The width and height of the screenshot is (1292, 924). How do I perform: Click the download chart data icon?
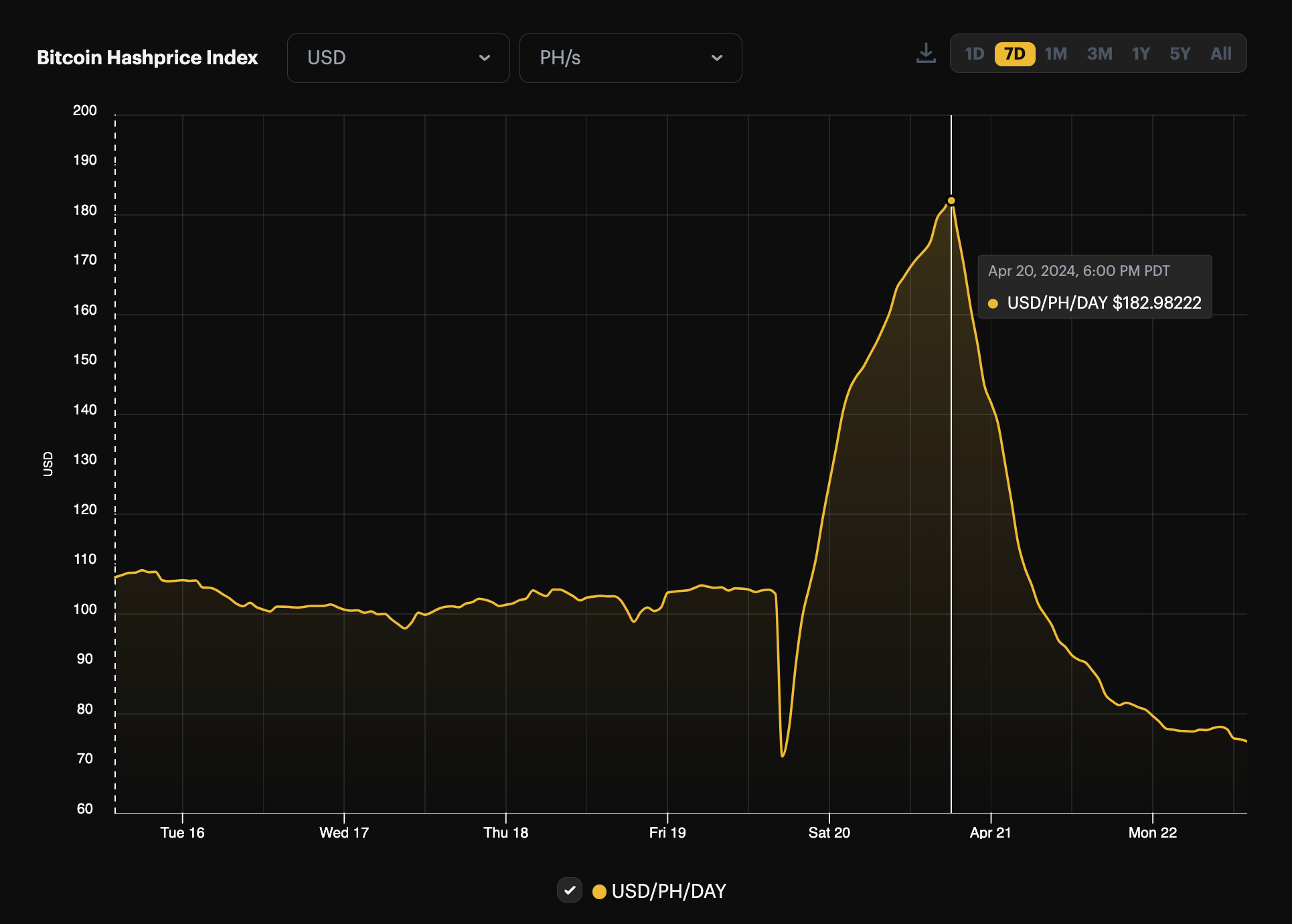[x=926, y=54]
